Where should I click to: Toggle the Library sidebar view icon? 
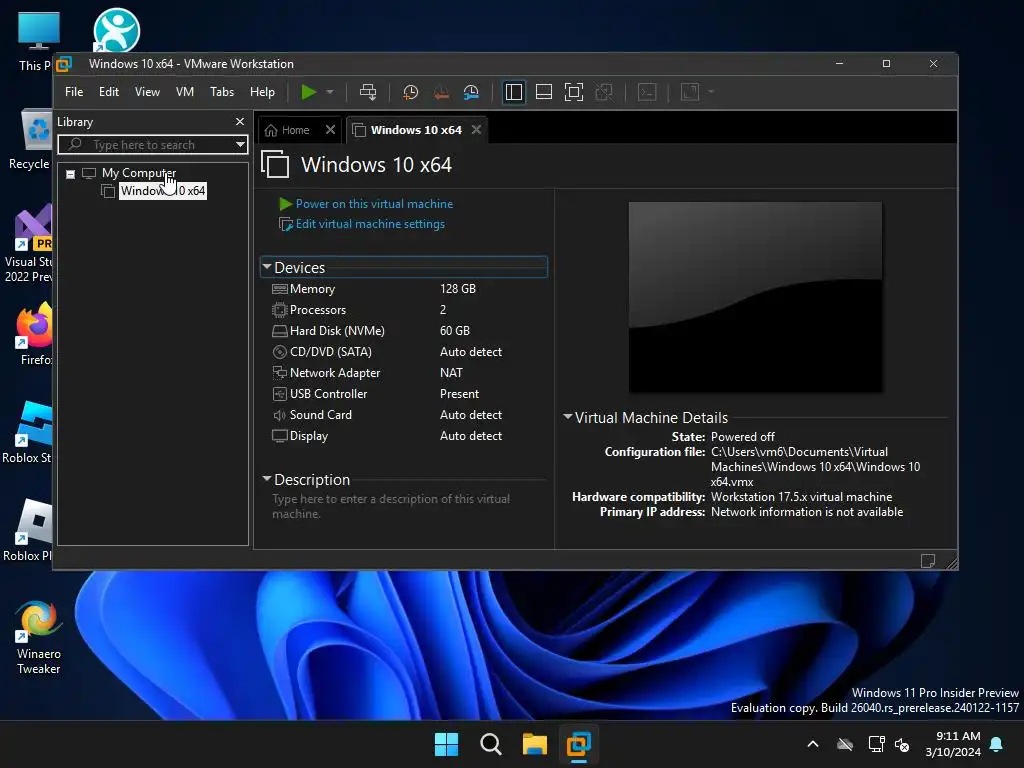click(514, 92)
